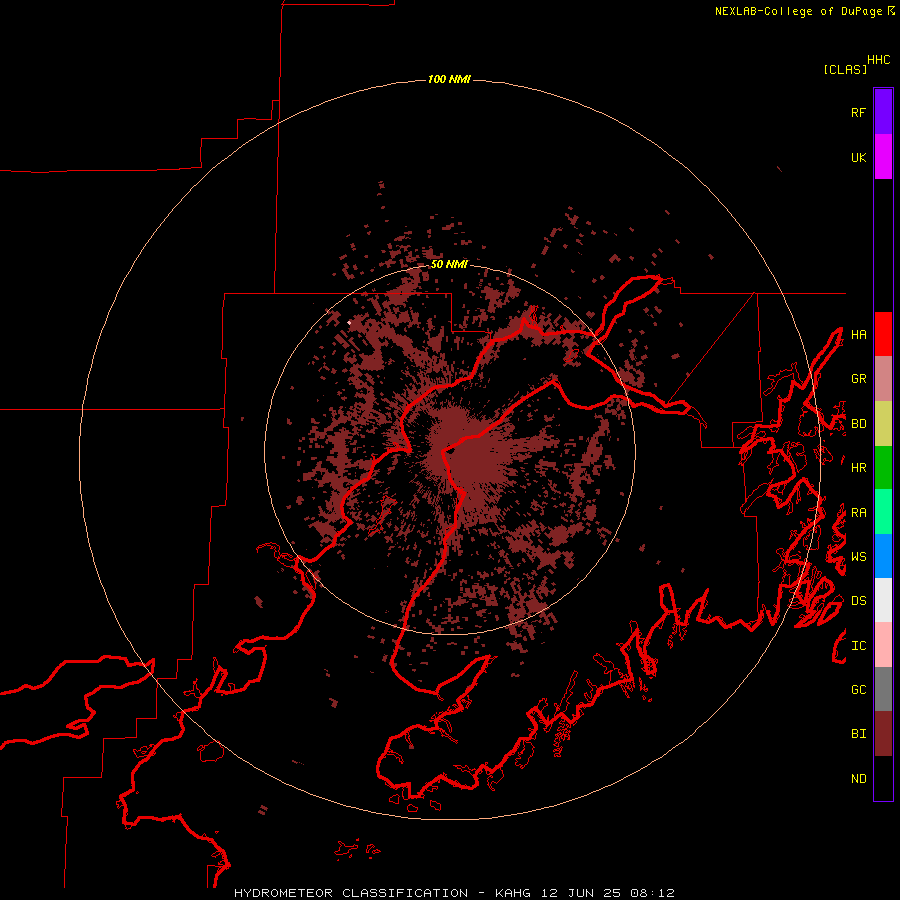Click the UK magenta legend swatch
Screen dimensions: 900x900
883,157
